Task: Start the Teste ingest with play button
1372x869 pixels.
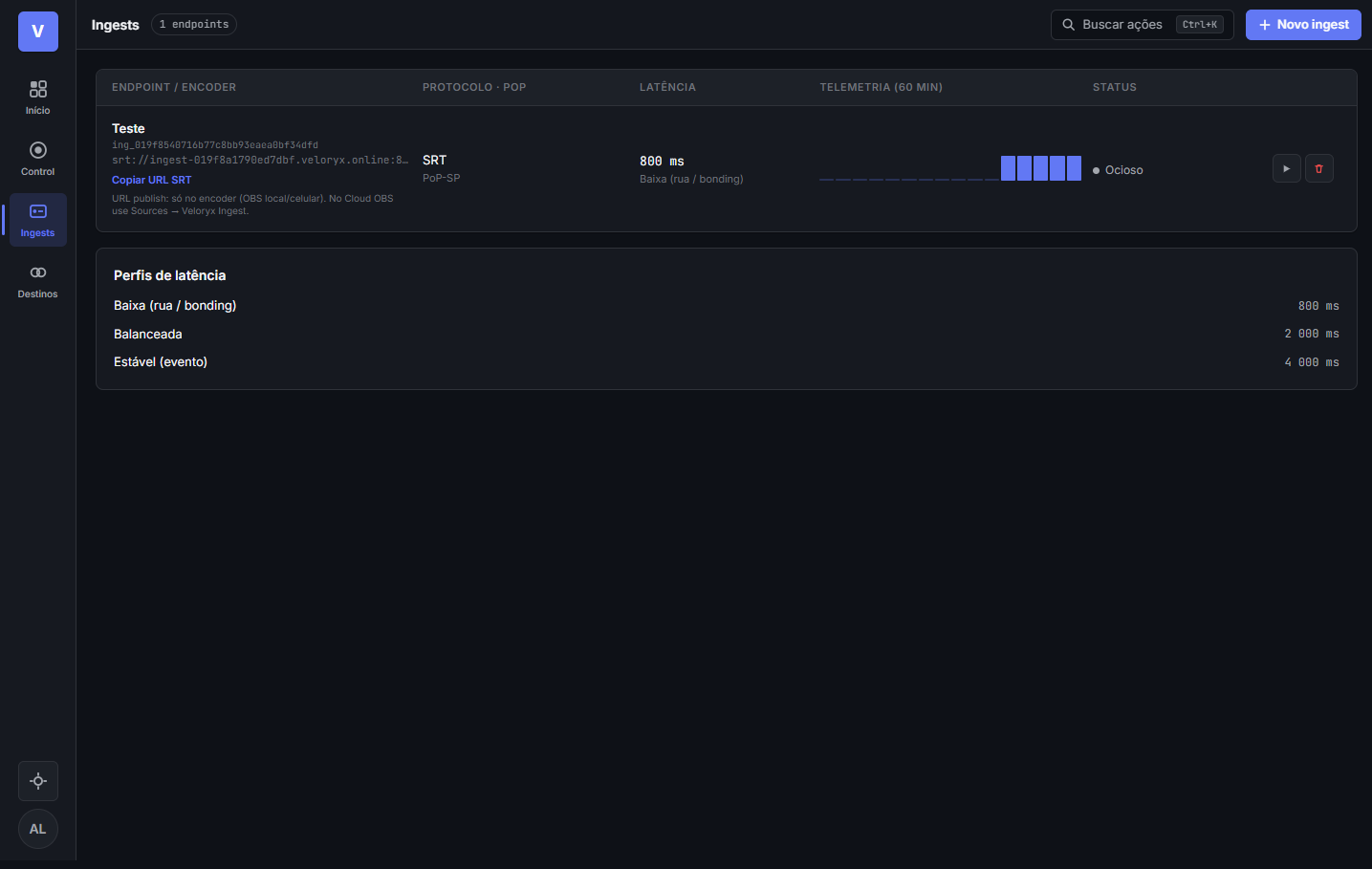Action: click(1287, 168)
